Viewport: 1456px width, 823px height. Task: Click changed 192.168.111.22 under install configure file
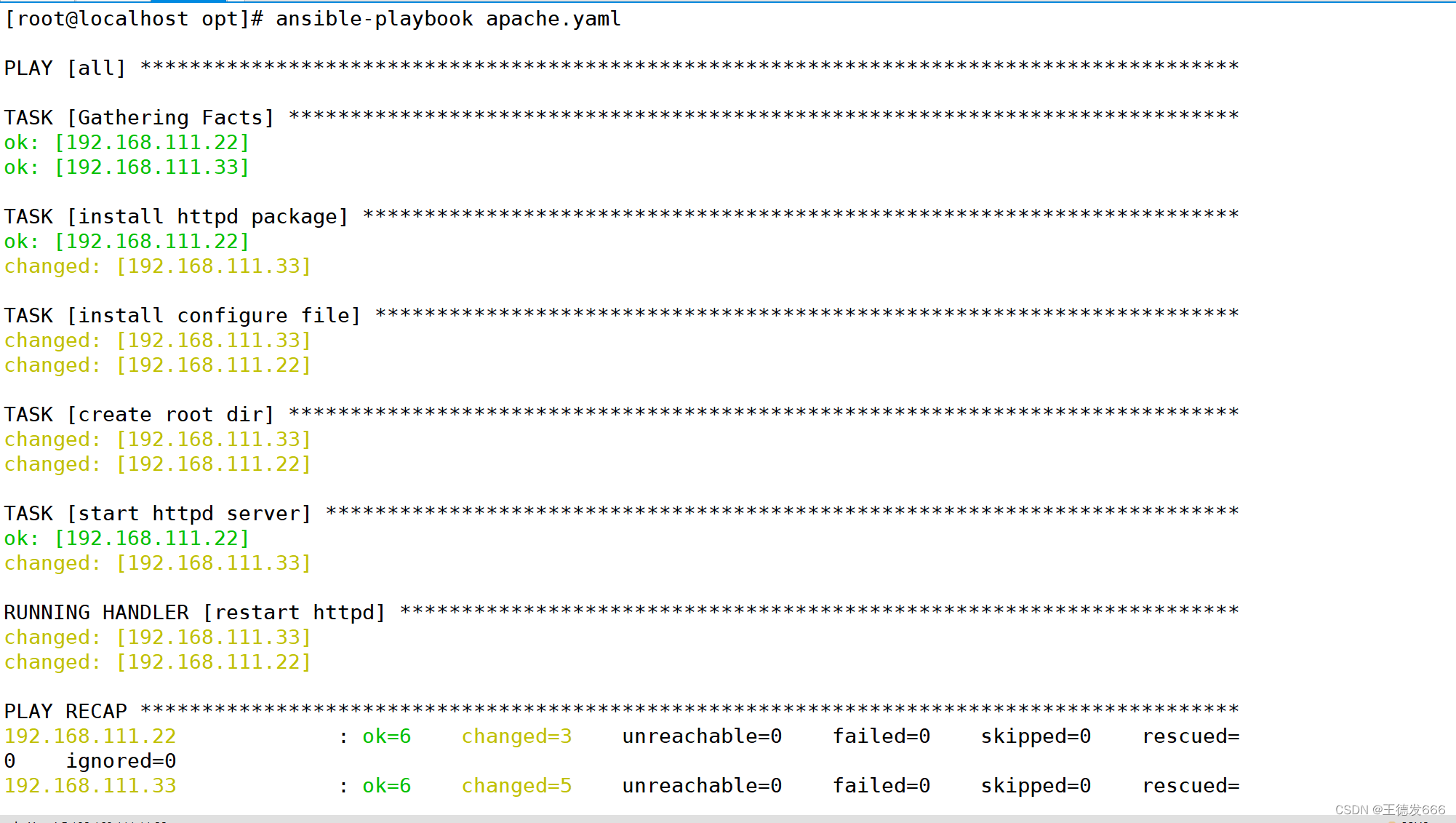tap(157, 365)
